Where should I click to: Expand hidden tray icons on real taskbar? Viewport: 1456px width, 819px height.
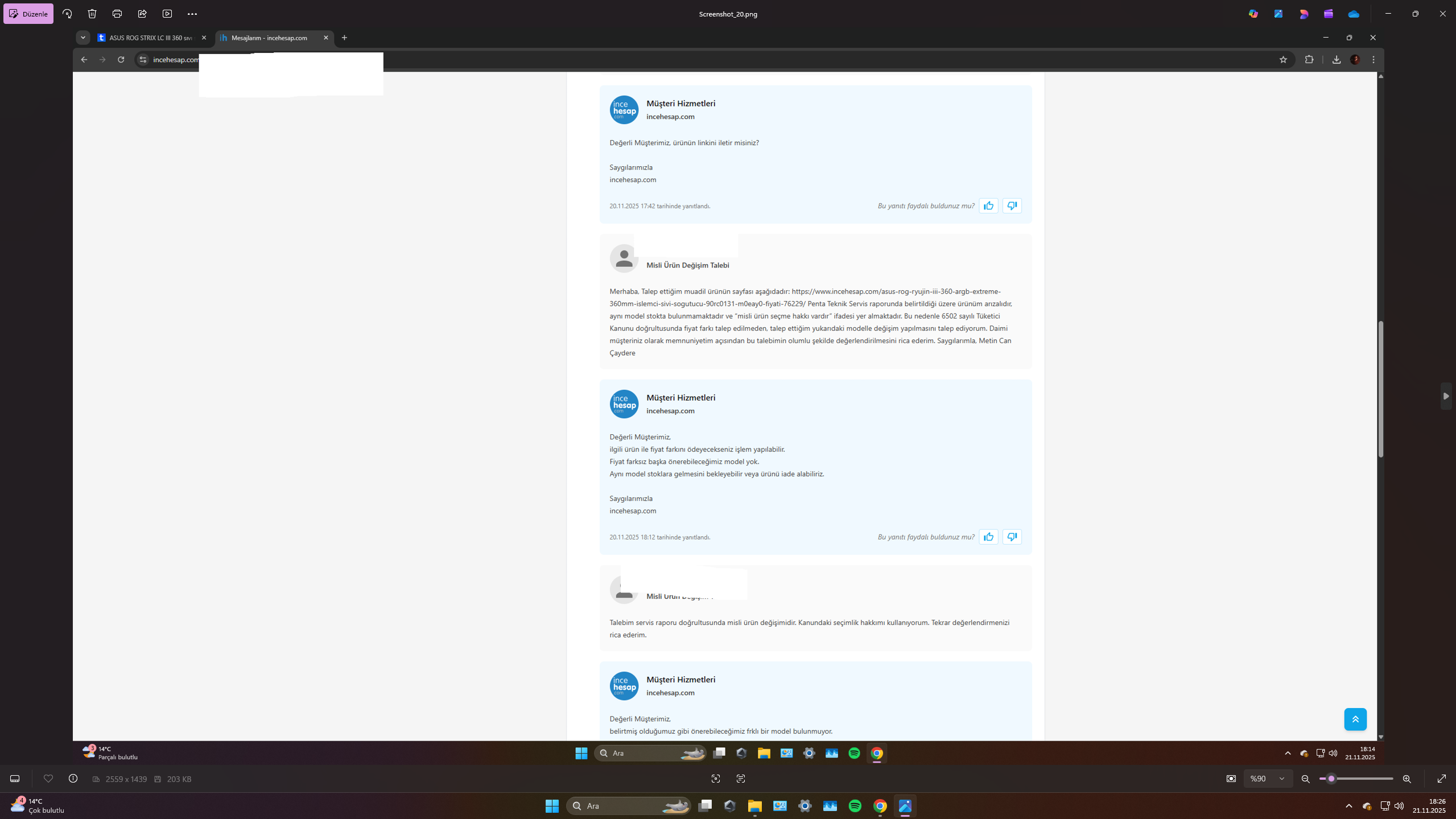point(1349,806)
